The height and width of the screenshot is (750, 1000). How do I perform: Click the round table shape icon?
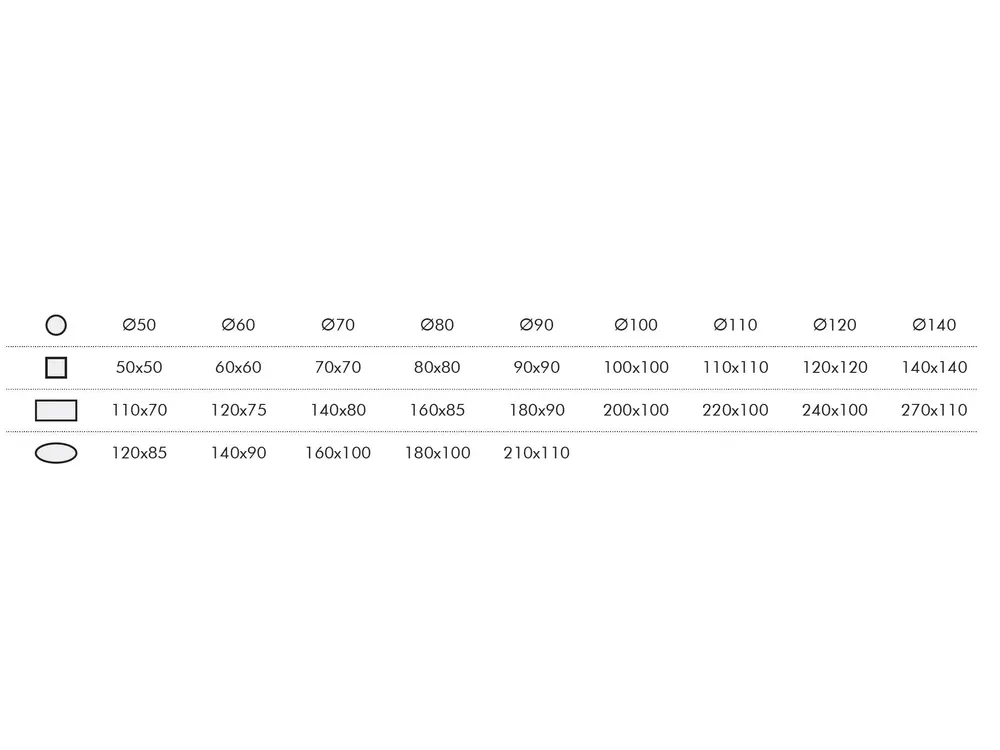56,325
